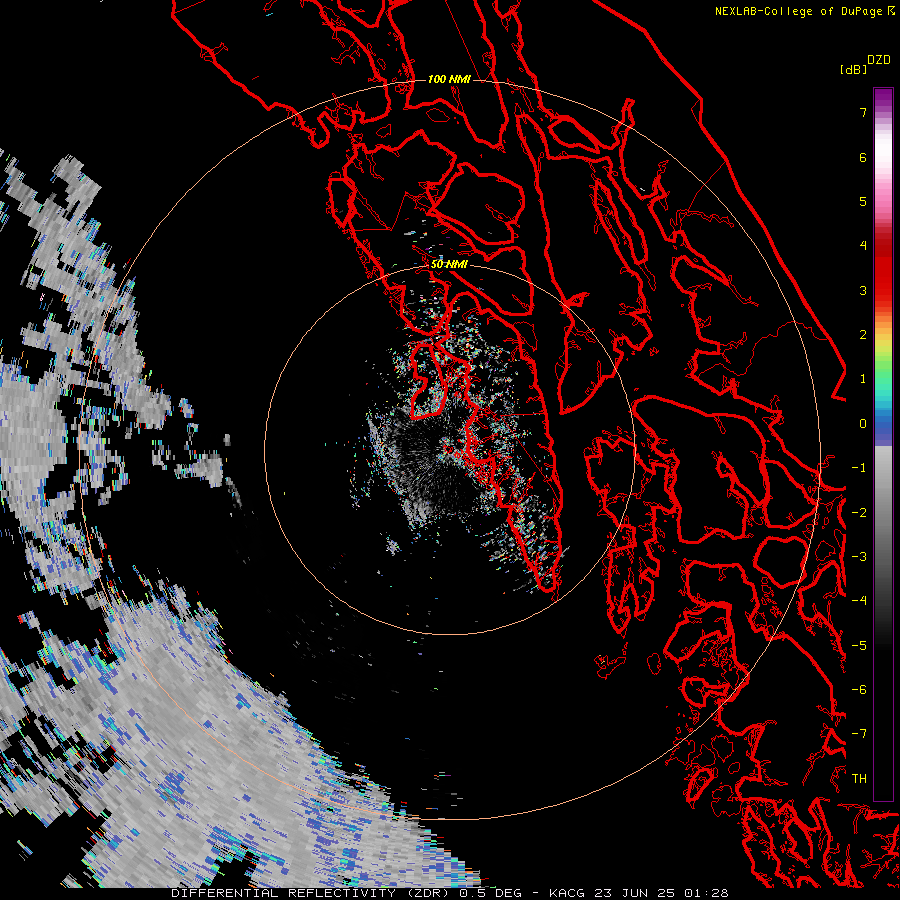Click the Differential Reflectivity (ZDR) caption text
Screen dimensions: 900x900
tap(312, 893)
